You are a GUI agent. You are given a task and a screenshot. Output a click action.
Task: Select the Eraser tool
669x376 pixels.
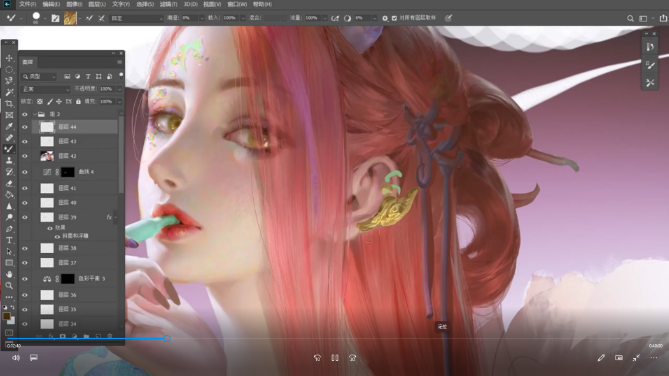tap(9, 184)
